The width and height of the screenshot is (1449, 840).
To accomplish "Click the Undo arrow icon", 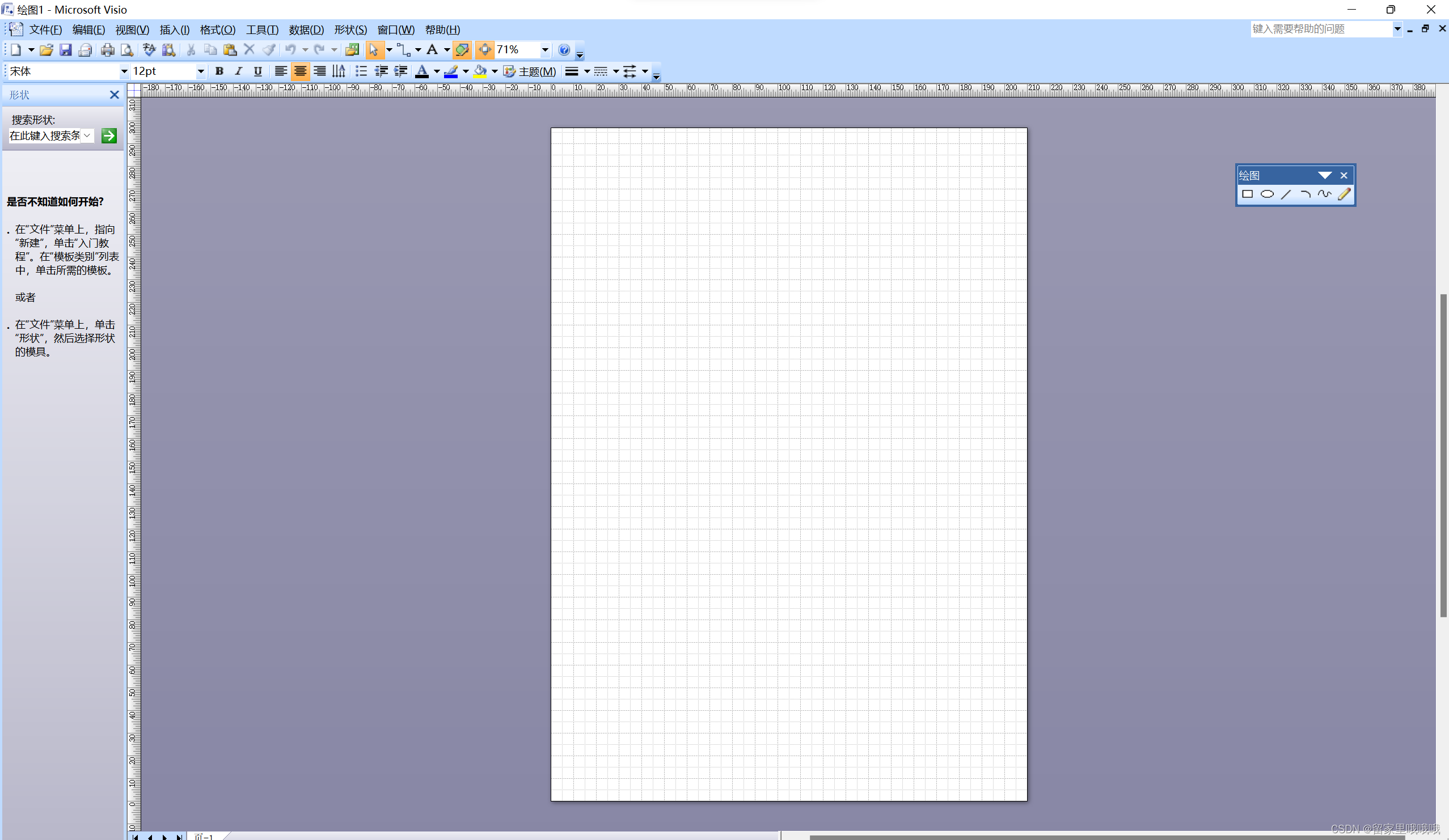I will click(x=290, y=50).
